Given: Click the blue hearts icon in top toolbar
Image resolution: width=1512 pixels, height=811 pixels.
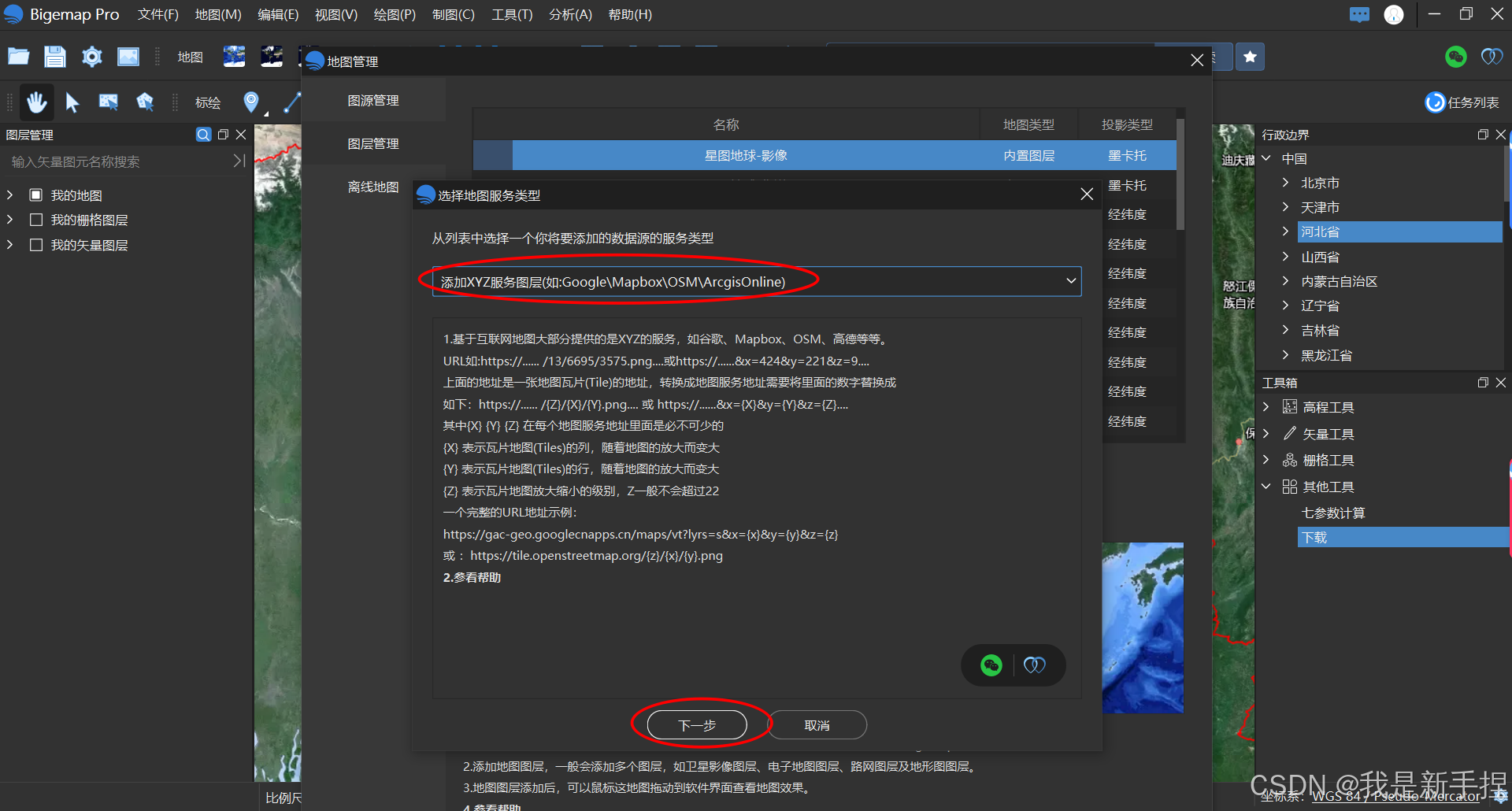Looking at the screenshot, I should coord(1492,57).
